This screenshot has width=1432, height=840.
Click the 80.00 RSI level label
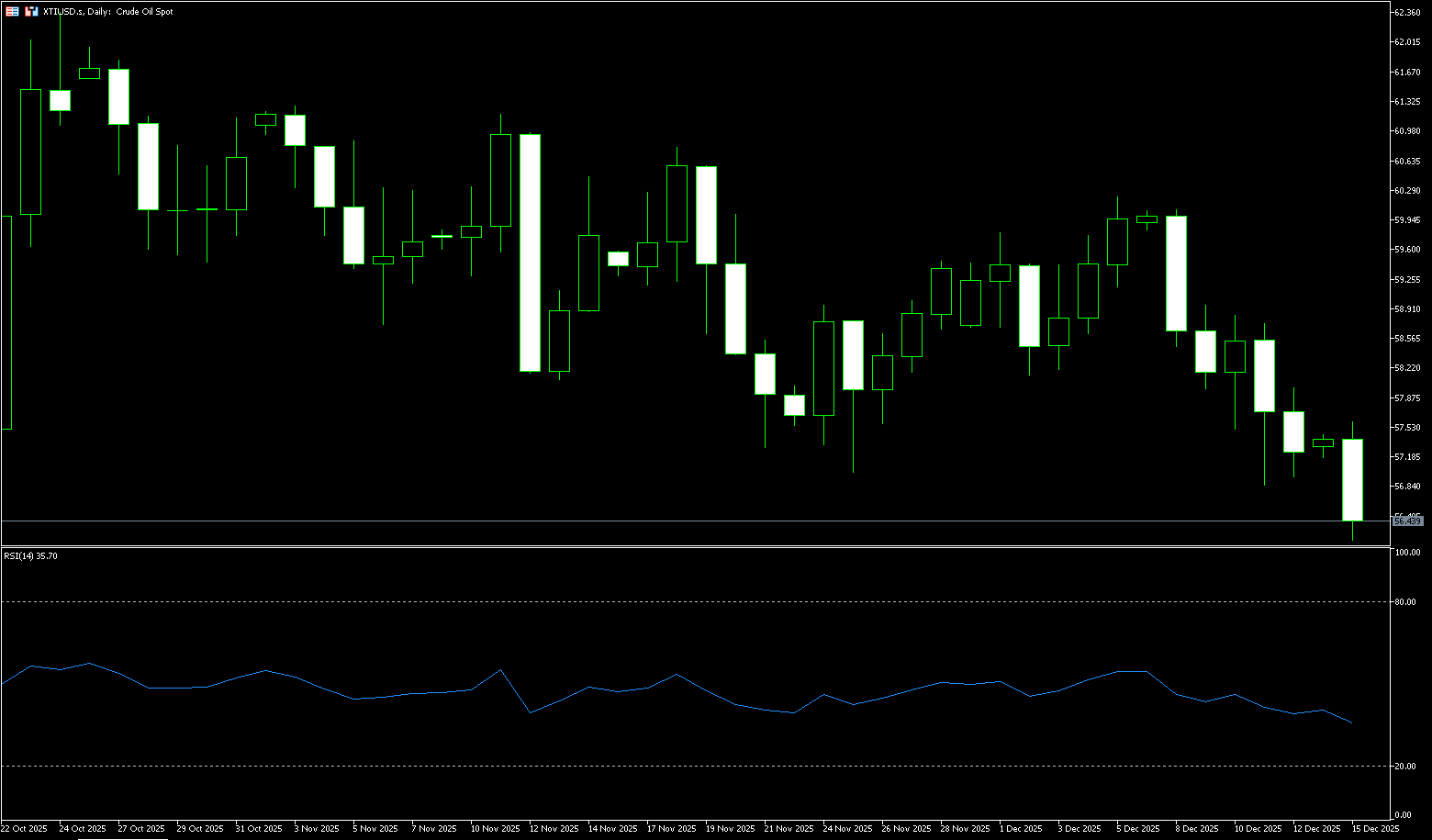1404,602
